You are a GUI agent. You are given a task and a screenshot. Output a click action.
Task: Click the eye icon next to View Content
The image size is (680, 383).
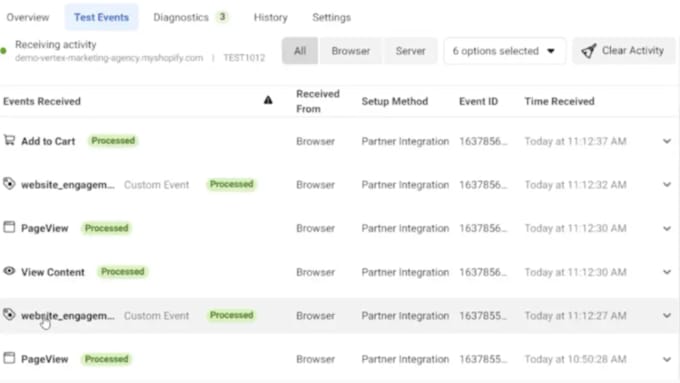click(x=9, y=271)
